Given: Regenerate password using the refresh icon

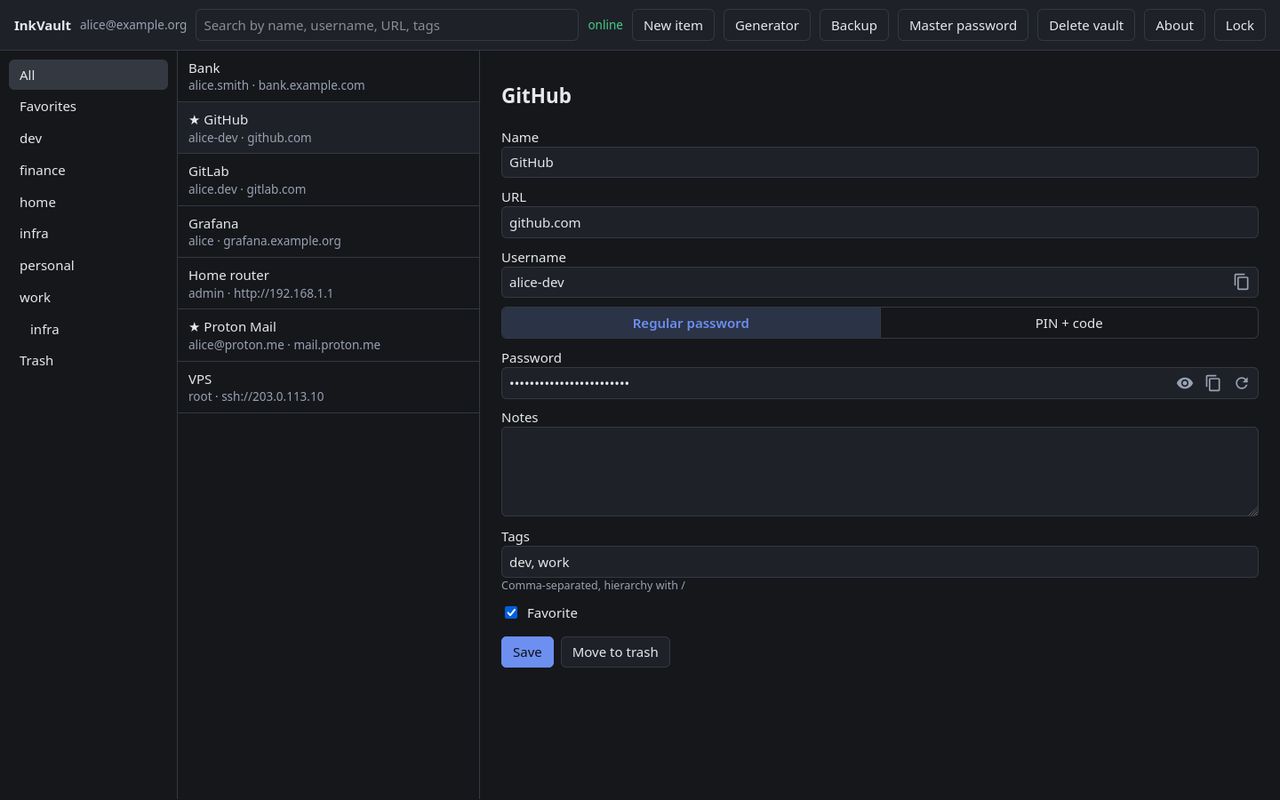Looking at the screenshot, I should 1242,383.
